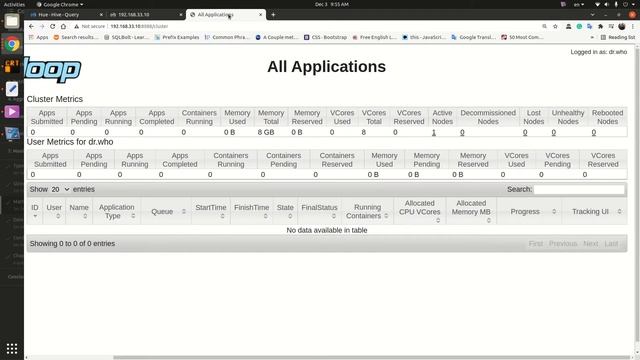Open the Google Chrome app menu
Screen dimensions: 640x360
(x=60, y=4)
